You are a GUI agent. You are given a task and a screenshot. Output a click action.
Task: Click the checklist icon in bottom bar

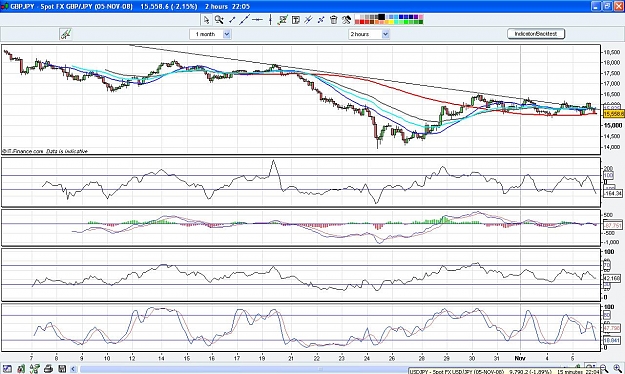click(x=35, y=368)
